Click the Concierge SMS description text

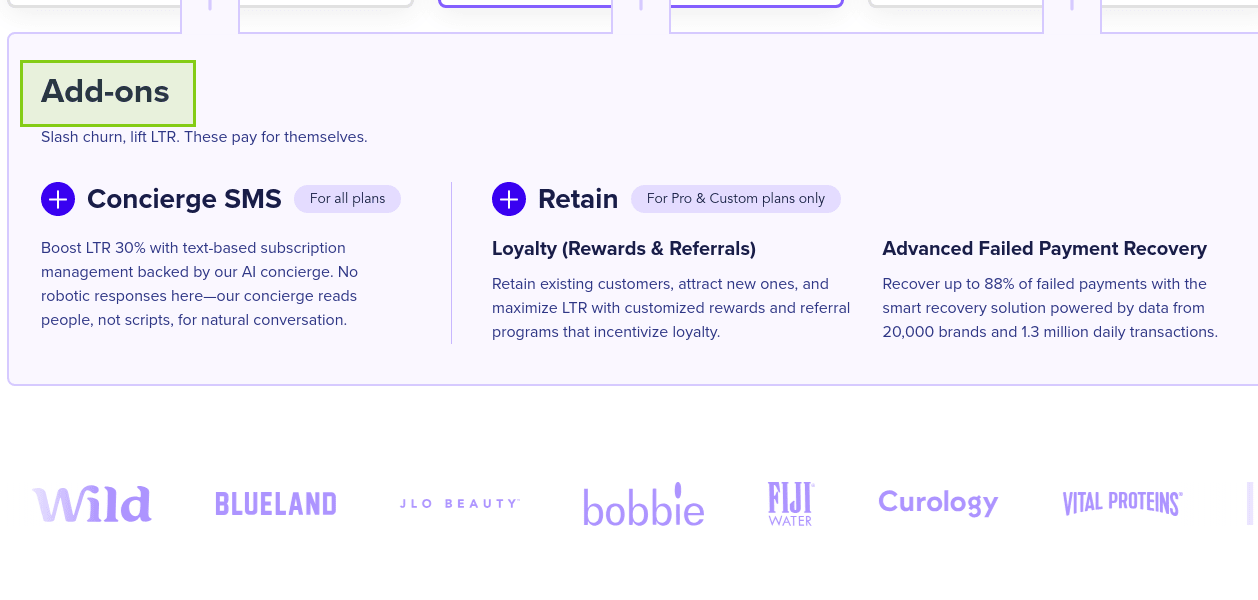pos(199,284)
